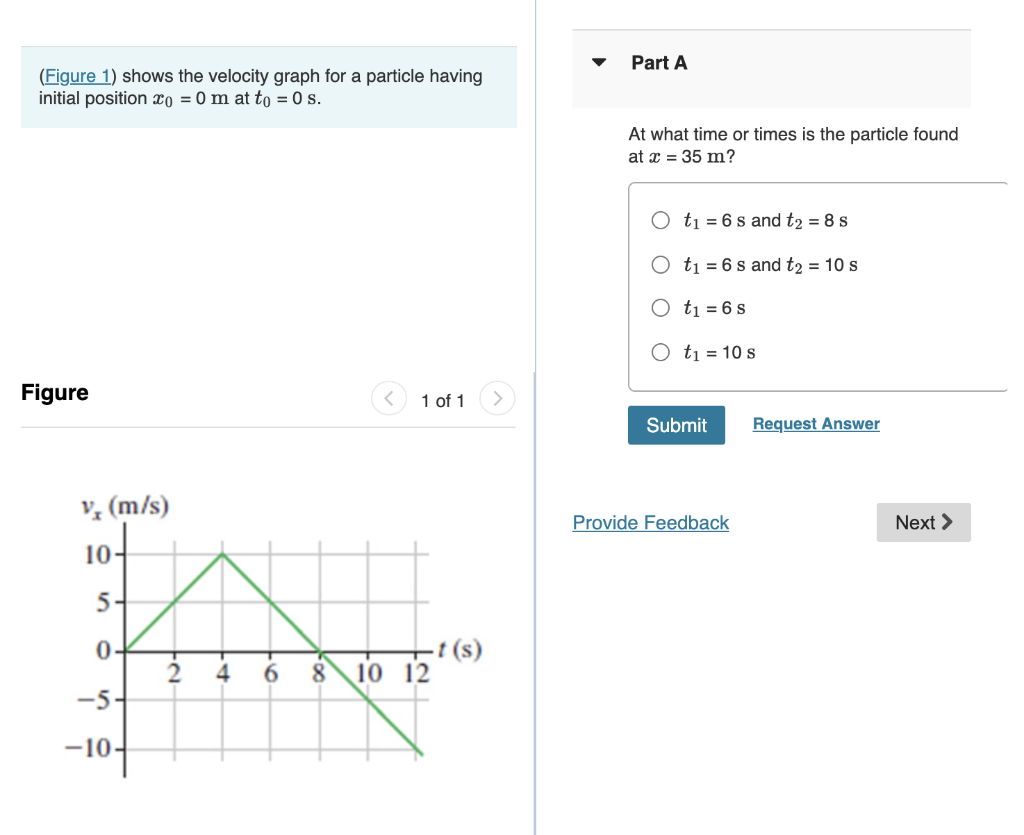This screenshot has height=835, width=1024.
Task: Open the Figure 1 hyperlink
Action: pos(78,75)
